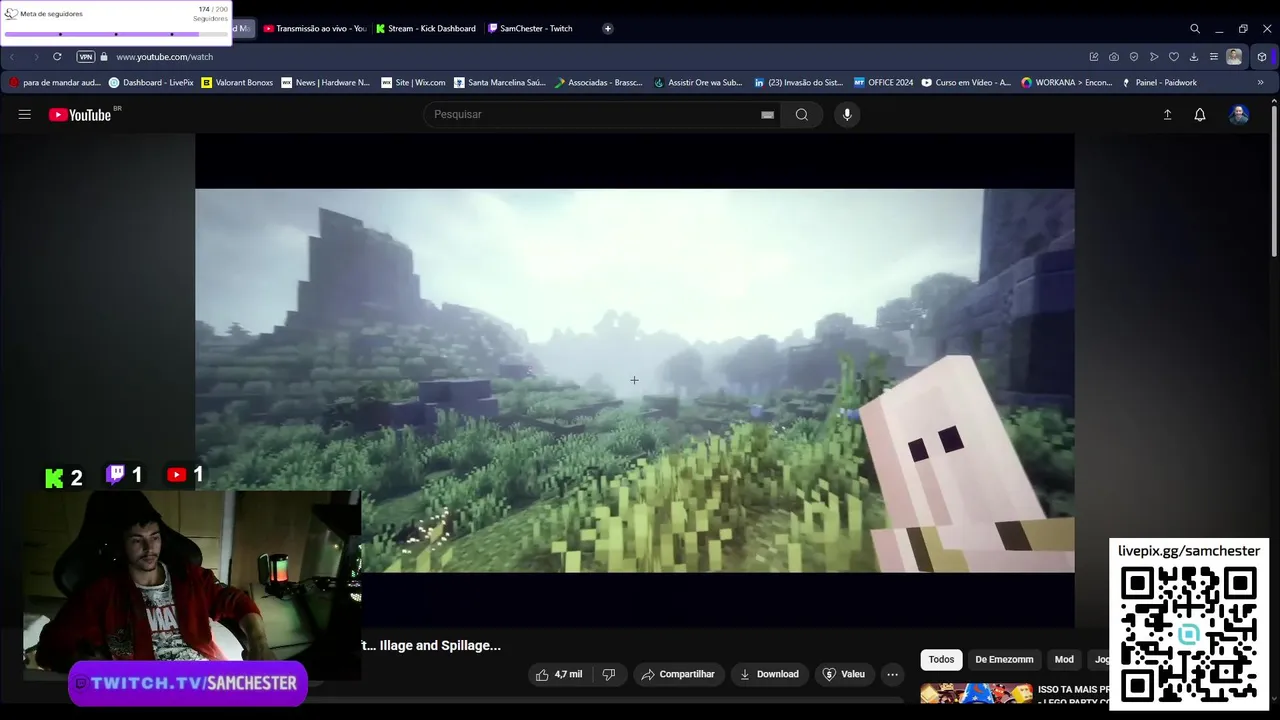1280x720 pixels.
Task: Open WORKANA > Encon... bookmark
Action: [x=1067, y=83]
